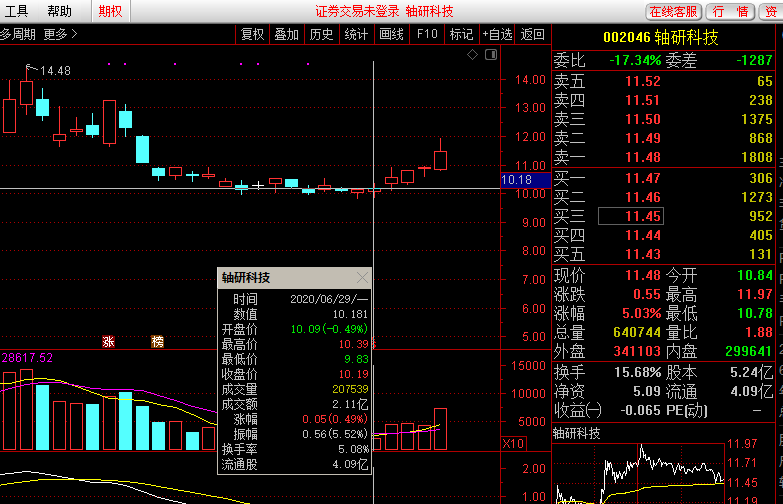Select 卖五 price 11.52

pyautogui.click(x=643, y=81)
